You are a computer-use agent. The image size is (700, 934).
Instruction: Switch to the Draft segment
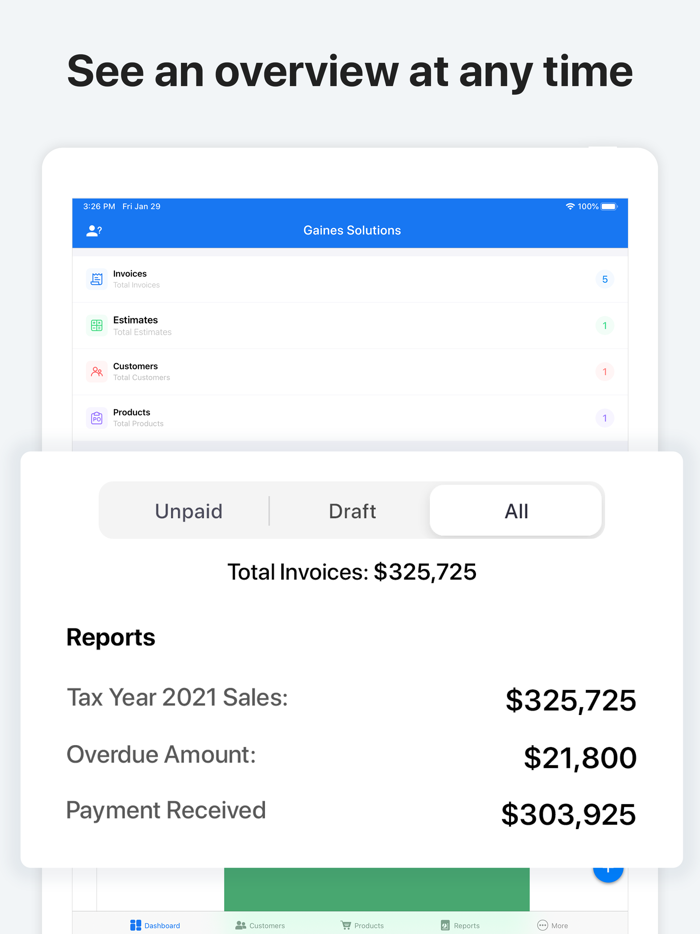(x=352, y=511)
